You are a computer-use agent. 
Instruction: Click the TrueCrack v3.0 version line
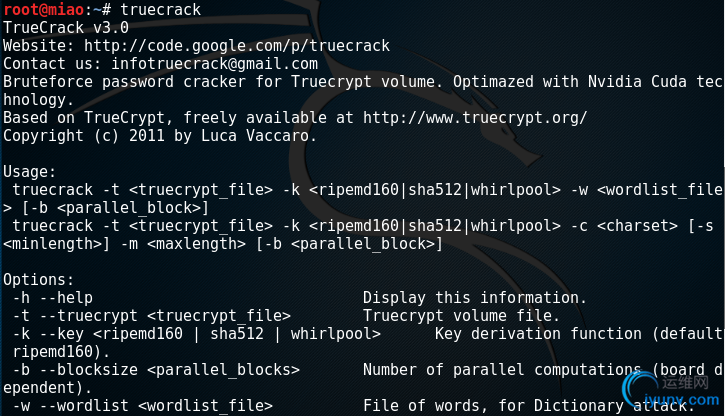[x=66, y=28]
